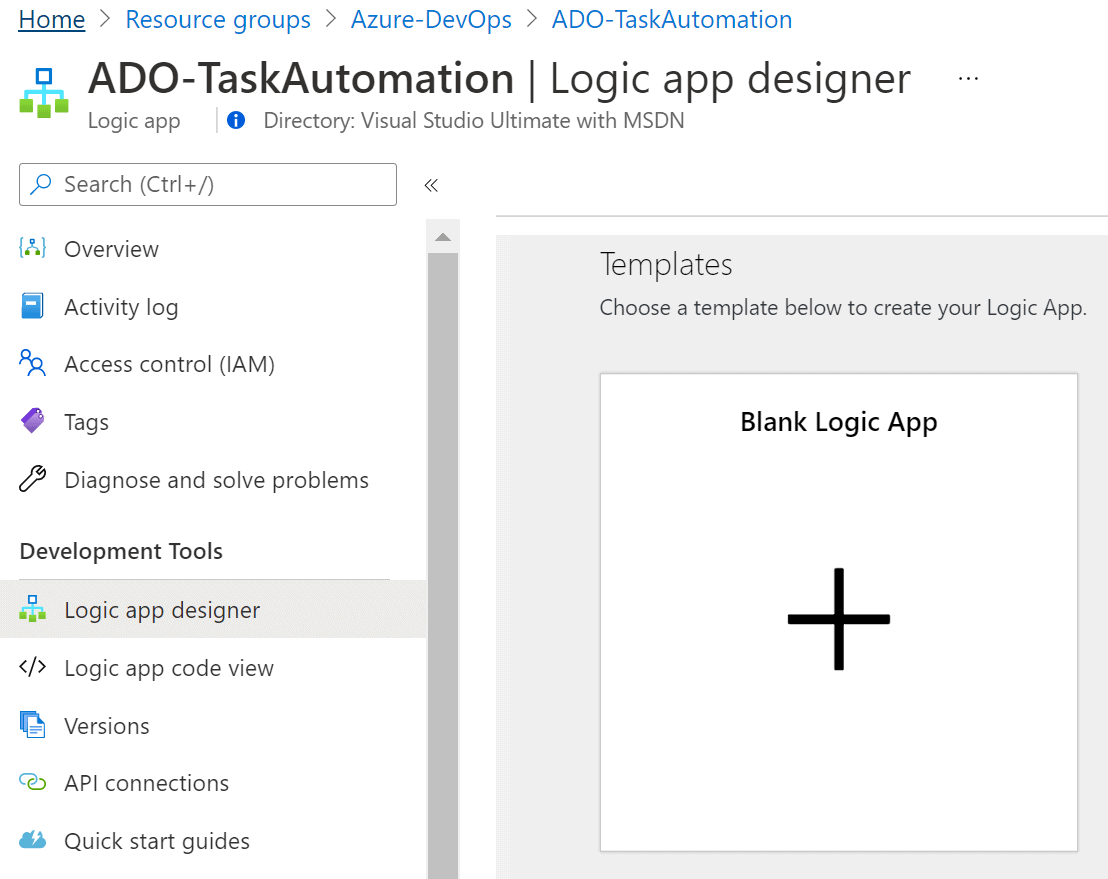The width and height of the screenshot is (1108, 879).
Task: Click the Access control people icon
Action: tap(33, 363)
